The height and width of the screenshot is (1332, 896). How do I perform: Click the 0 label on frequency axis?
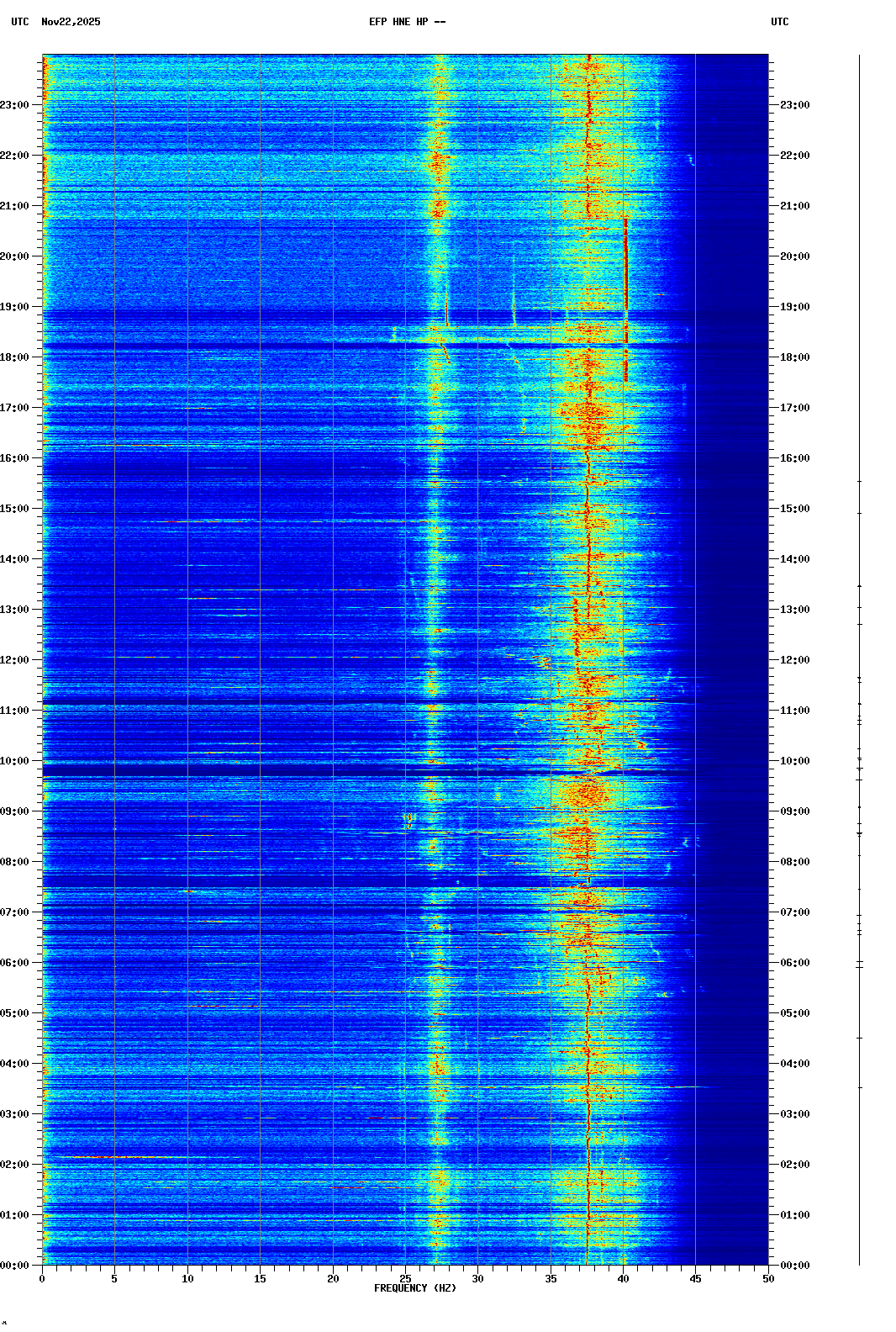tap(42, 1279)
